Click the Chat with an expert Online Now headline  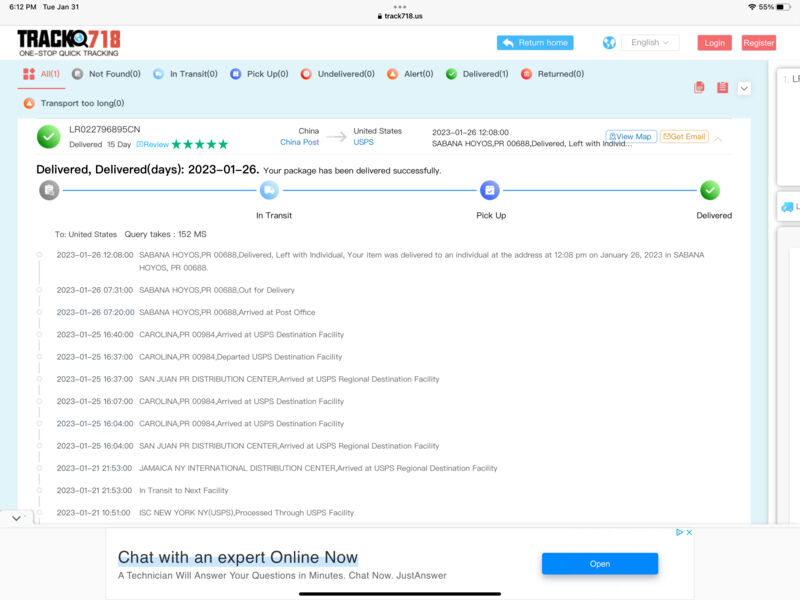pos(238,557)
